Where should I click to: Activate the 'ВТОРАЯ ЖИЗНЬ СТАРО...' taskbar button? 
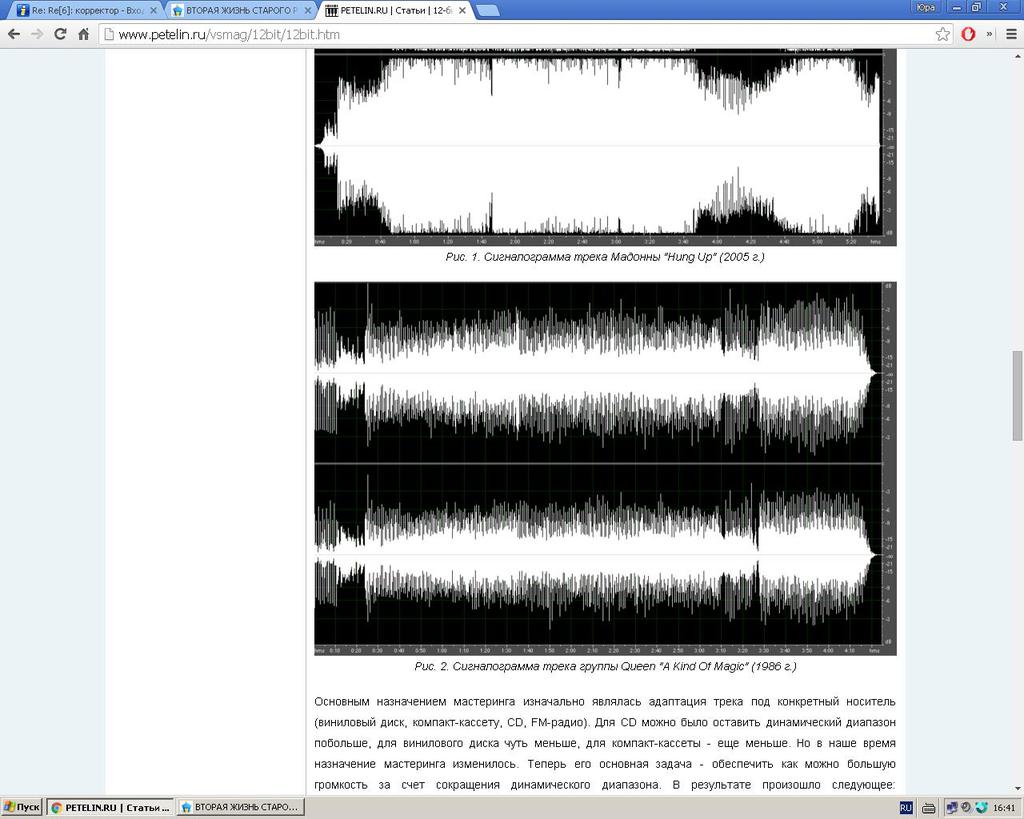coord(241,808)
